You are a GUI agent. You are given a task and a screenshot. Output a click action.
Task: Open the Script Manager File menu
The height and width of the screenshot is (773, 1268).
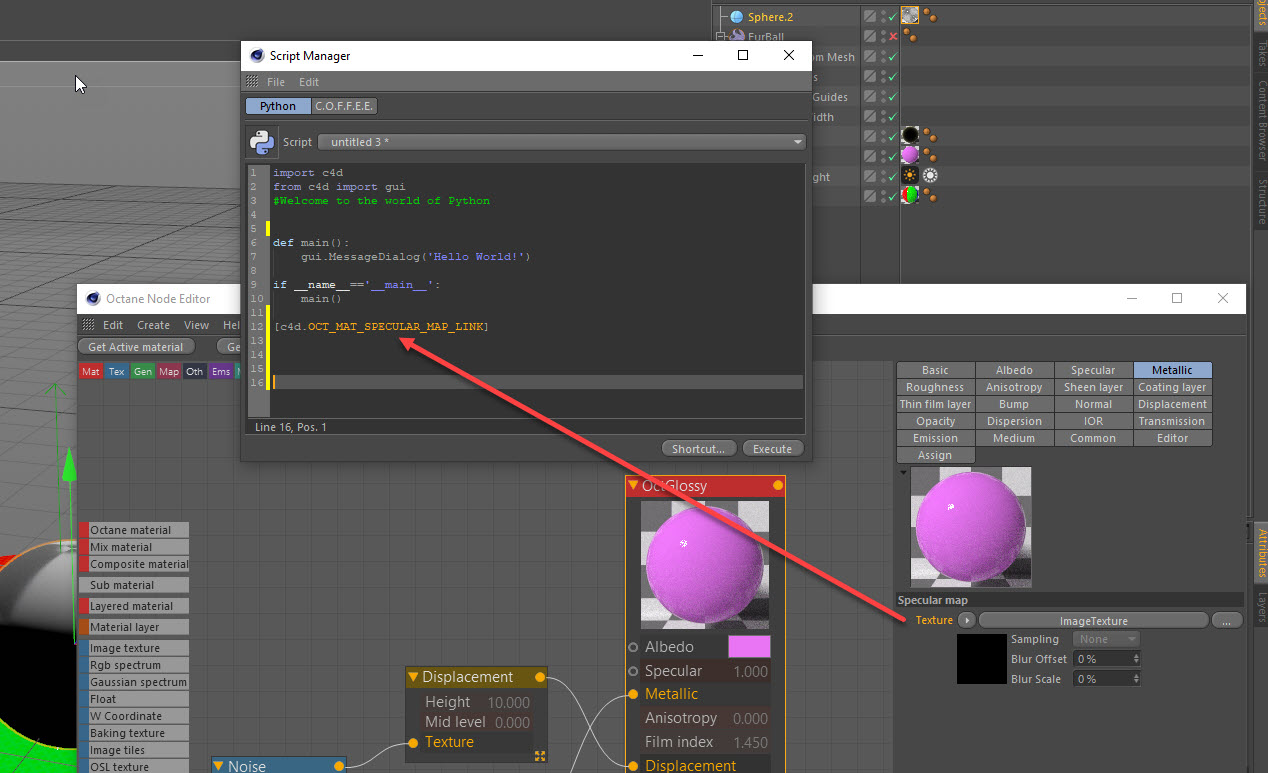[276, 82]
